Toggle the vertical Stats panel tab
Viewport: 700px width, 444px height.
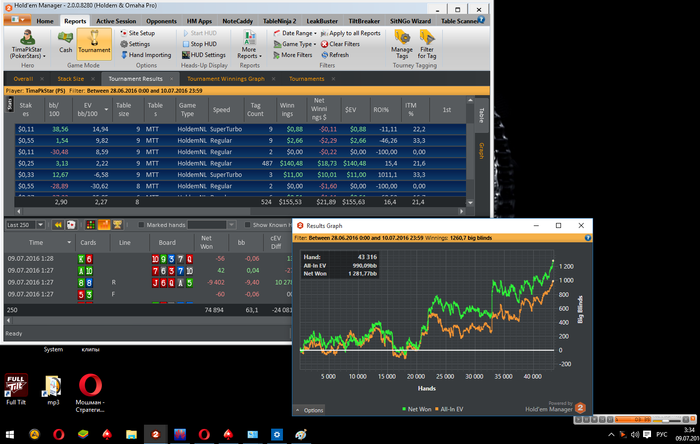pyautogui.click(x=10, y=104)
